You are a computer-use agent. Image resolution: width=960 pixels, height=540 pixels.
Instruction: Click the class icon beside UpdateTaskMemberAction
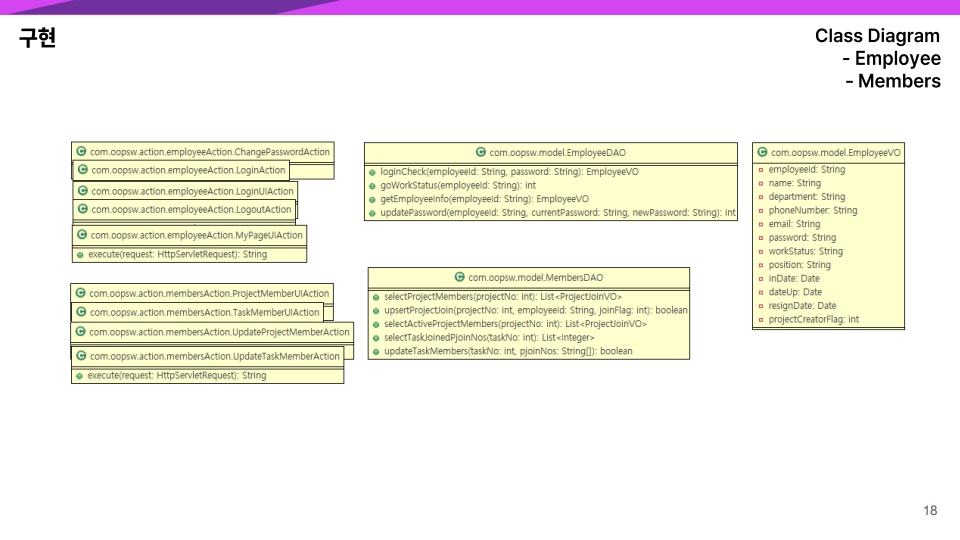[x=81, y=355]
